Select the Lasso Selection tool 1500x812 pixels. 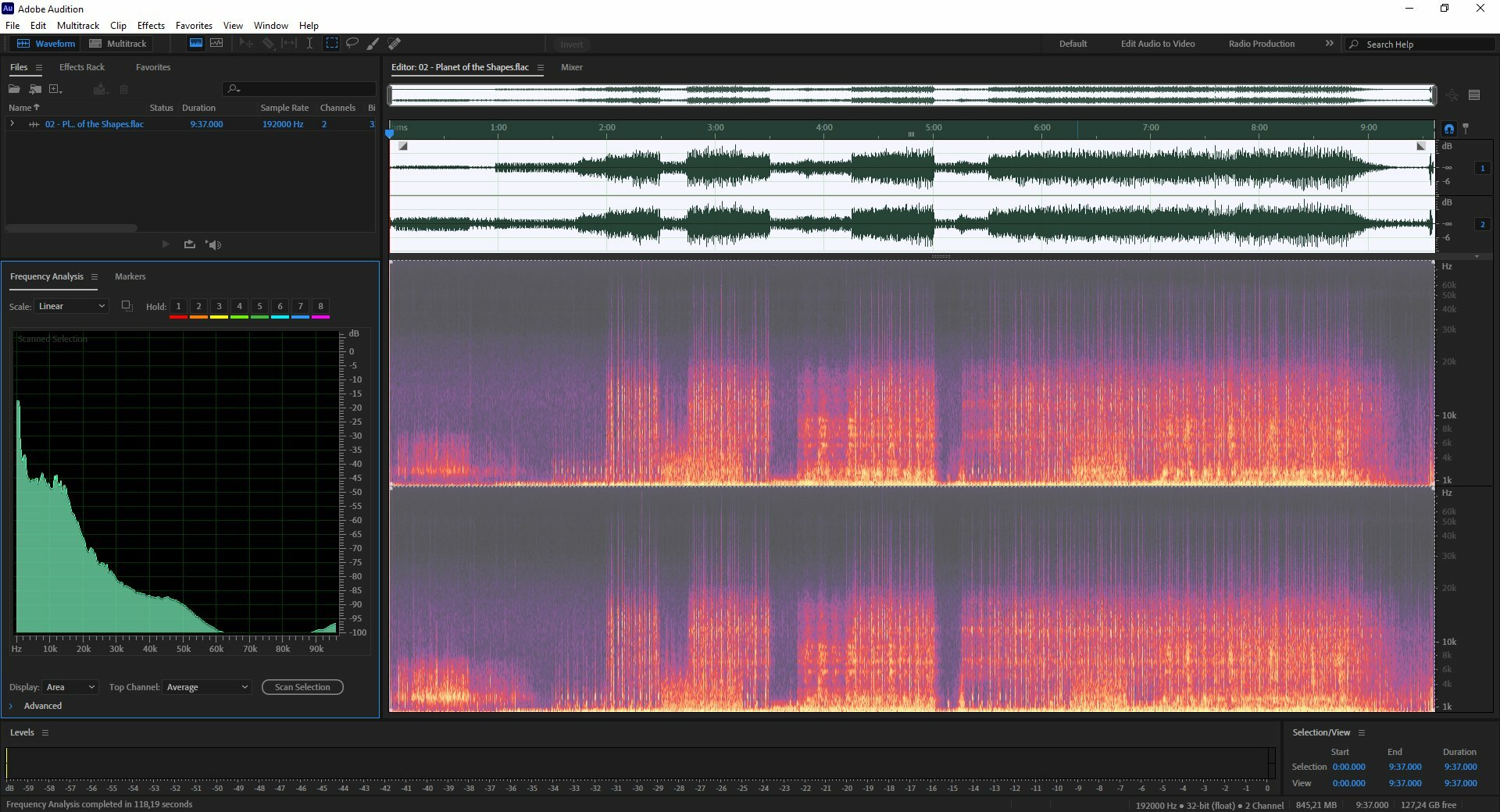352,44
